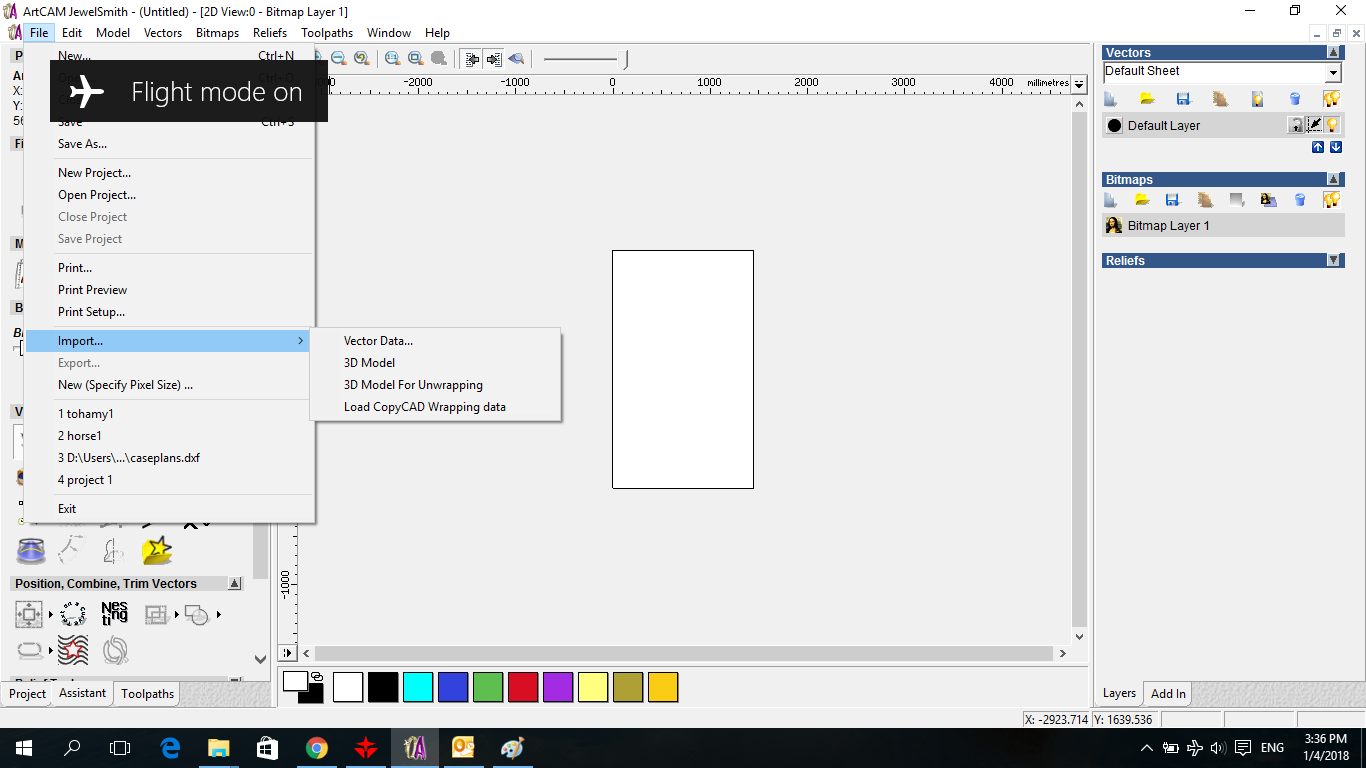Image resolution: width=1366 pixels, height=768 pixels.
Task: Choose Vector Data... from Import submenu
Action: (436, 341)
